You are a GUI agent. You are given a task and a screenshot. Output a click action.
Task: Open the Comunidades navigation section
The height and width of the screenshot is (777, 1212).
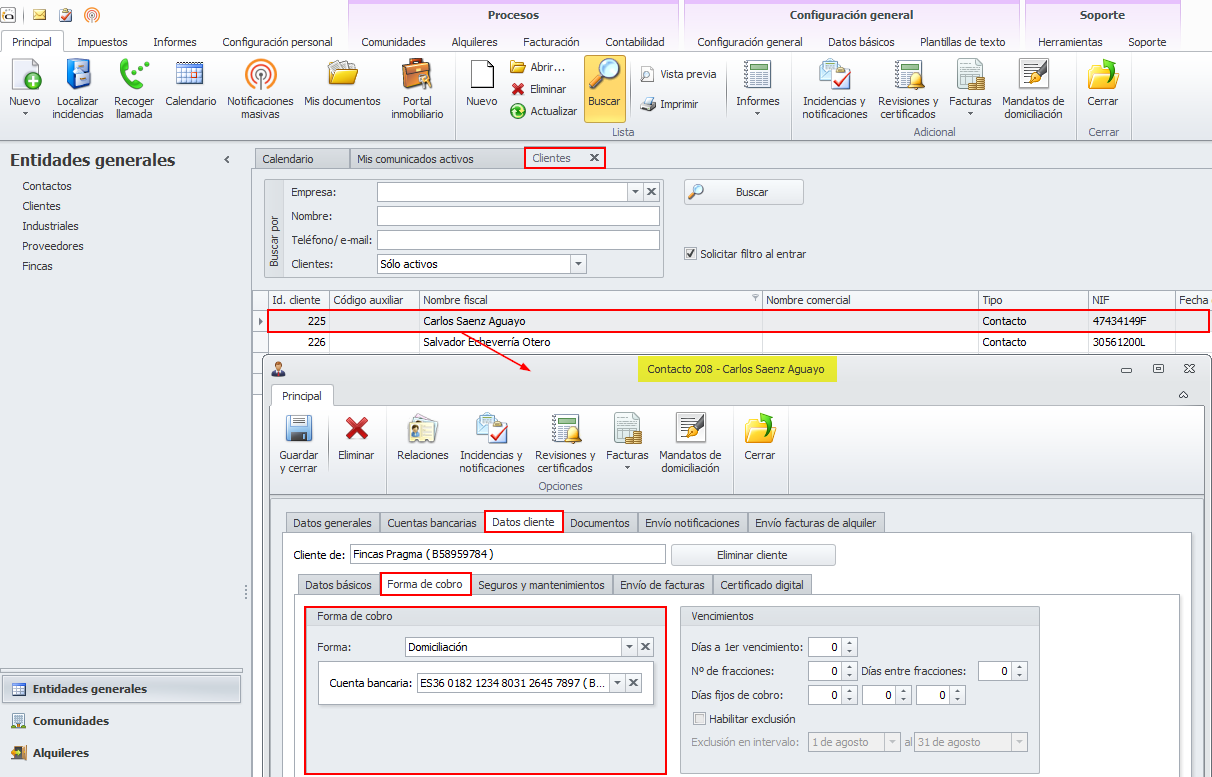click(x=121, y=721)
